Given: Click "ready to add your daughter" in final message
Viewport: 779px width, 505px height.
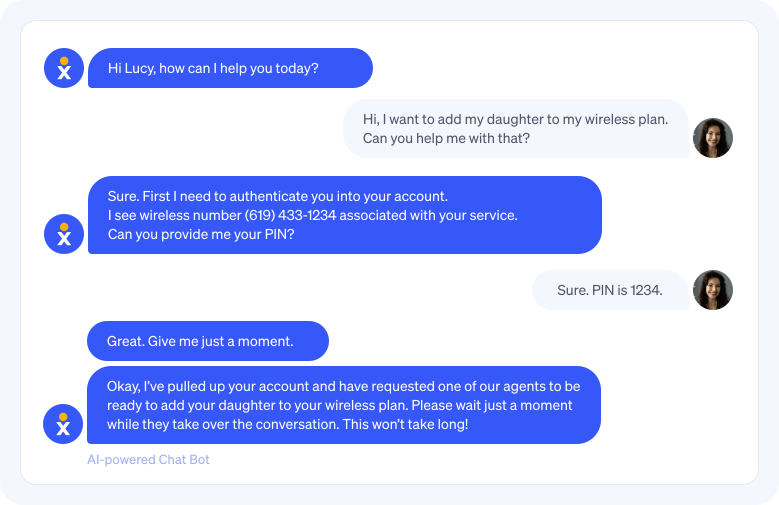Looking at the screenshot, I should coord(194,405).
